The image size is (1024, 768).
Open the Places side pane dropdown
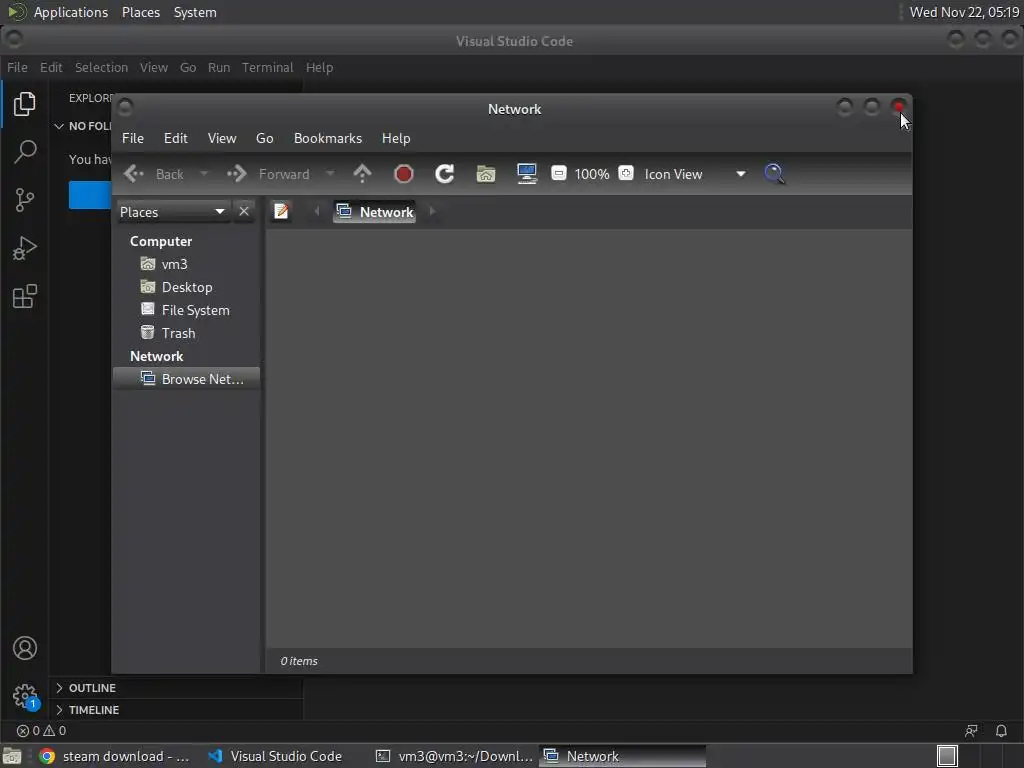[173, 212]
